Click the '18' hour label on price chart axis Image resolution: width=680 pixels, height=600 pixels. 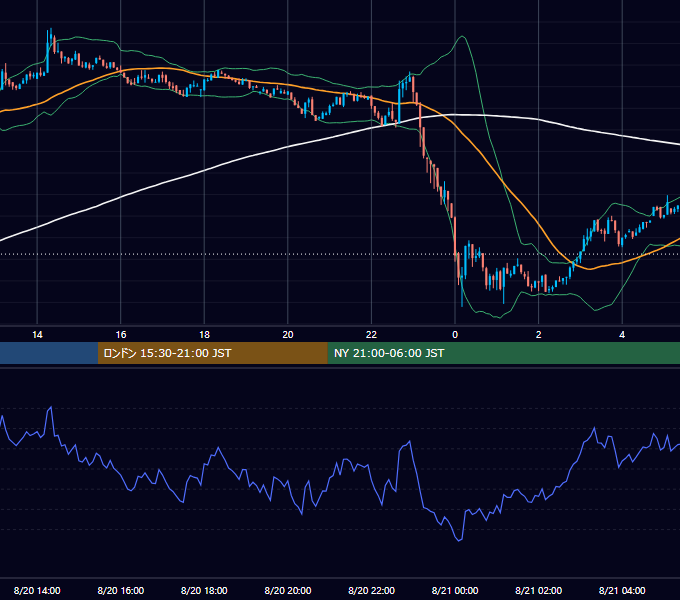[204, 335]
